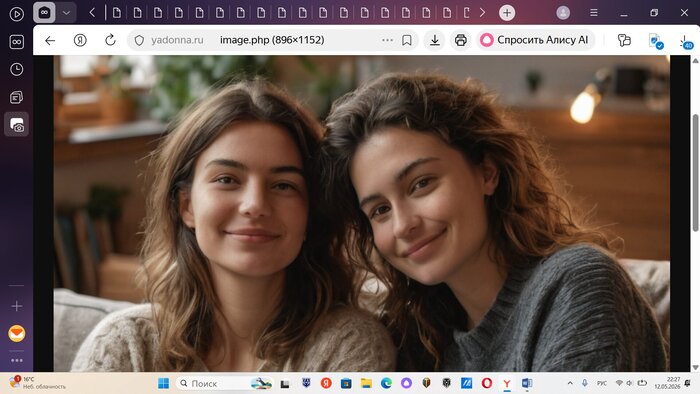Image resolution: width=700 pixels, height=394 pixels.
Task: Show previous tabs with the left chevron
Action: click(92, 12)
